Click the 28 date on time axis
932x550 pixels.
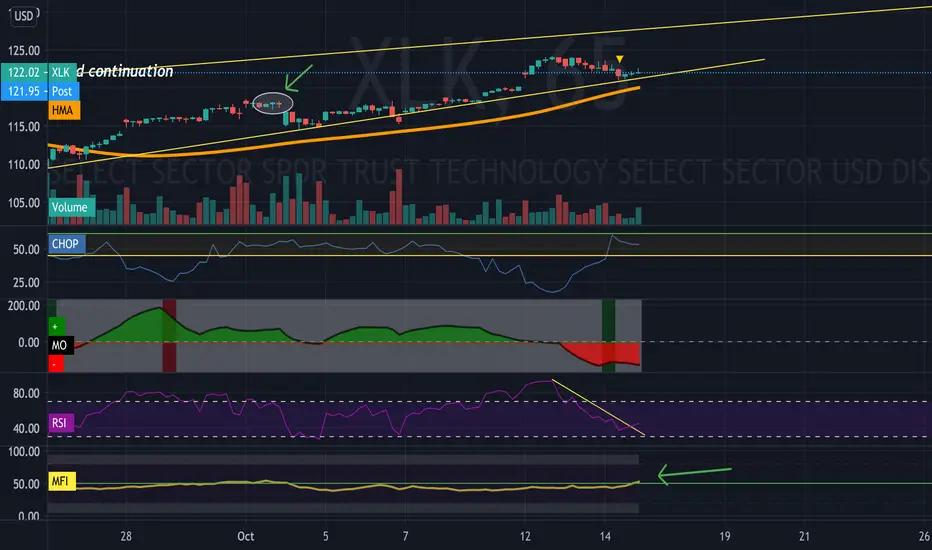point(126,536)
